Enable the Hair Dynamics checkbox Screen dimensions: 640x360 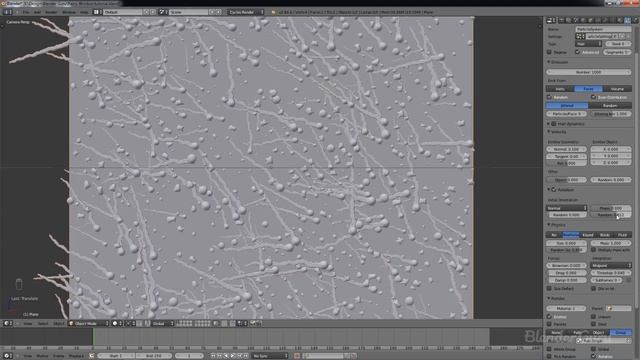pyautogui.click(x=554, y=124)
